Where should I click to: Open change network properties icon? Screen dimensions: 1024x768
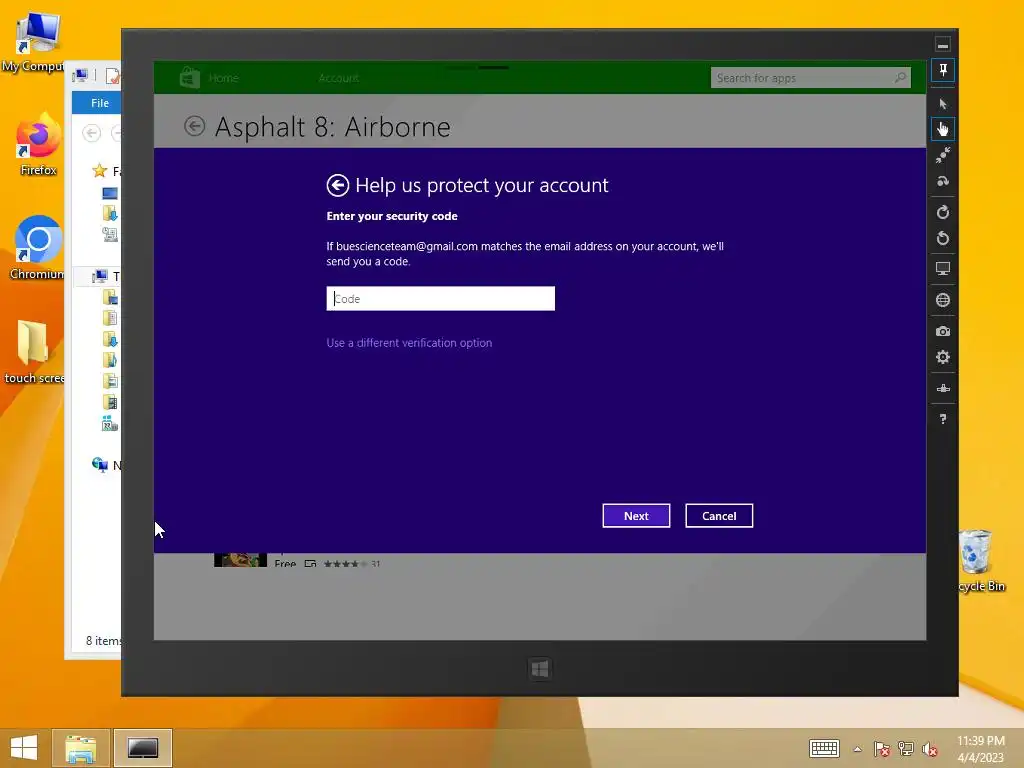pos(942,389)
